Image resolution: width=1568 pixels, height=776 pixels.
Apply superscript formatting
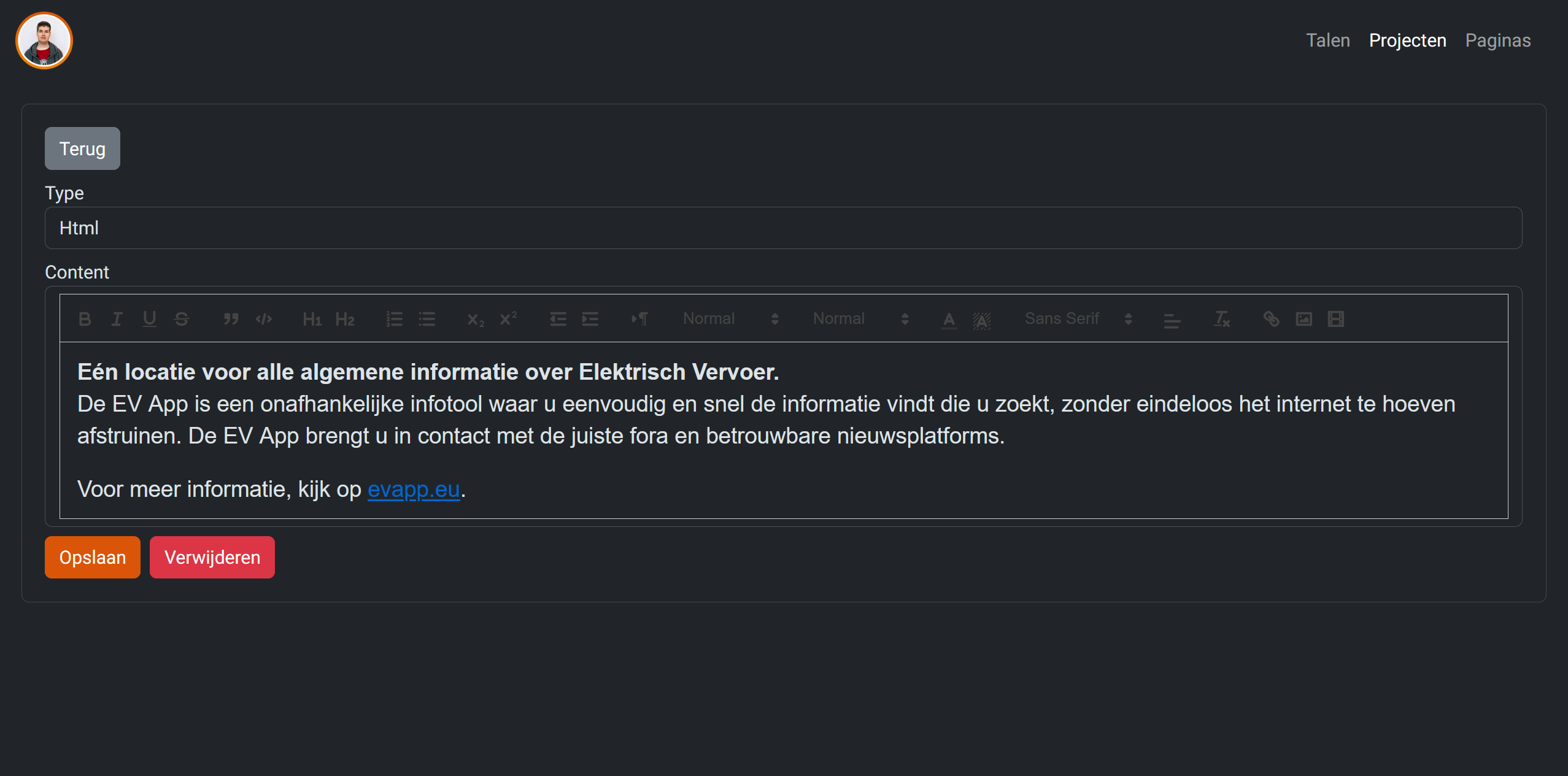tap(508, 319)
